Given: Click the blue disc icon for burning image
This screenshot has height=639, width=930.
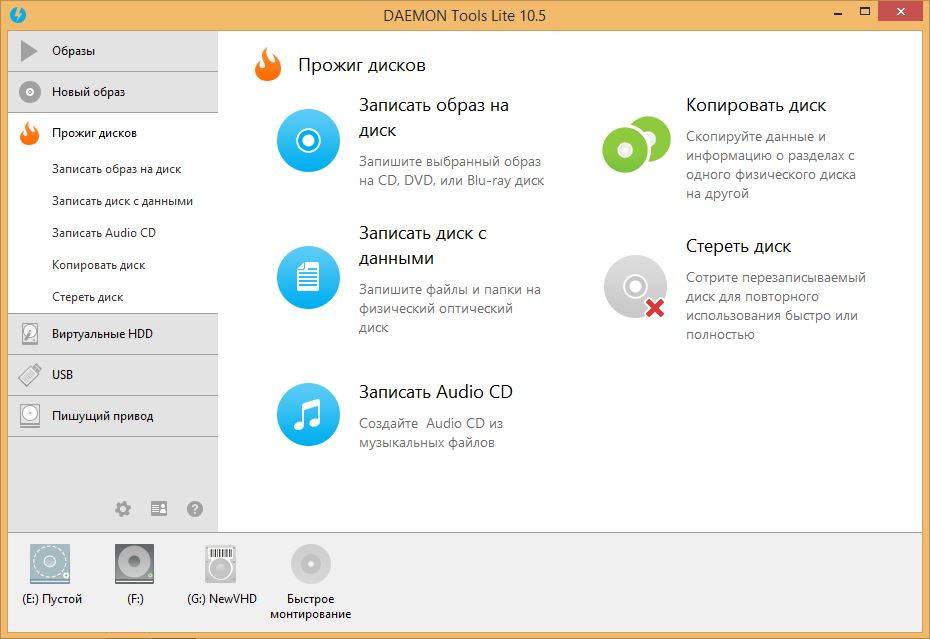Looking at the screenshot, I should [308, 141].
